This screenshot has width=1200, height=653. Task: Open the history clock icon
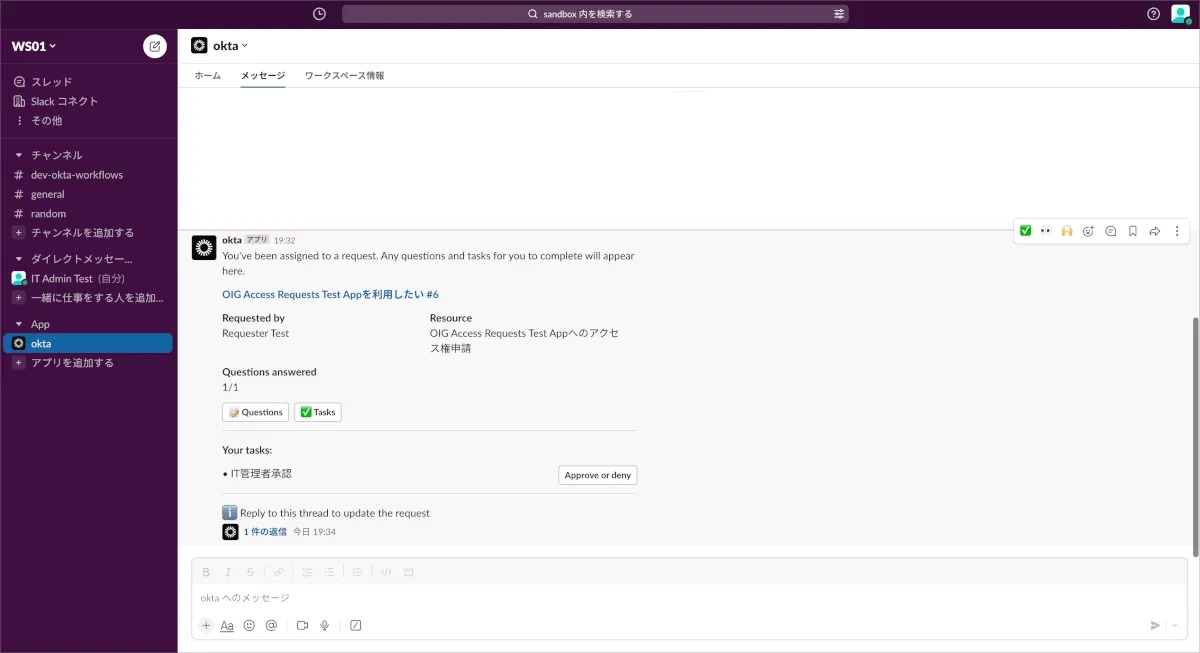pyautogui.click(x=319, y=14)
